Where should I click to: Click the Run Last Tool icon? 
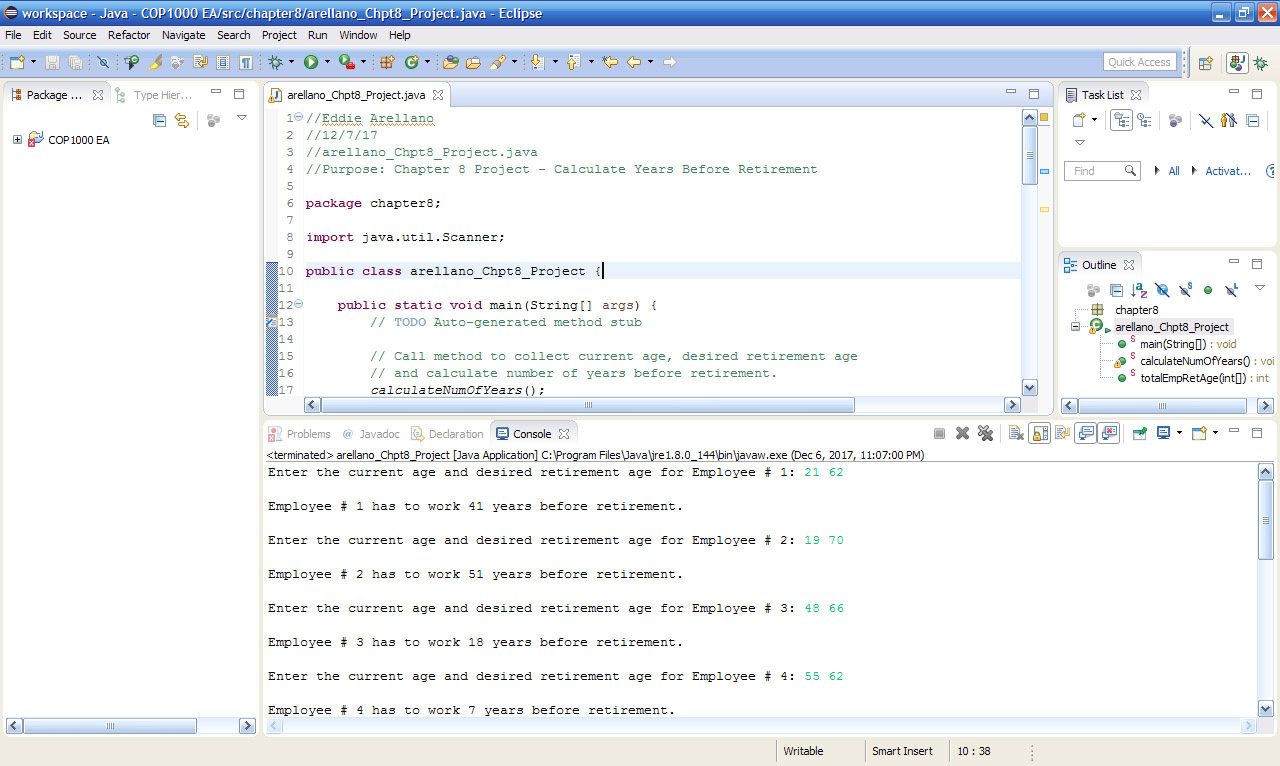346,62
